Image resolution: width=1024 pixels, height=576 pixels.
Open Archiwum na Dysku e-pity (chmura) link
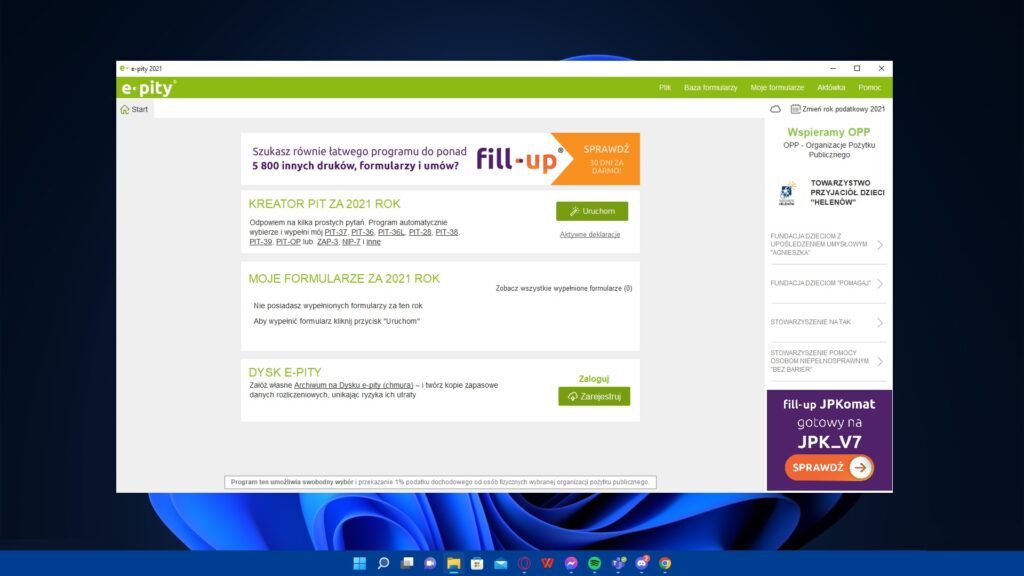click(x=353, y=385)
